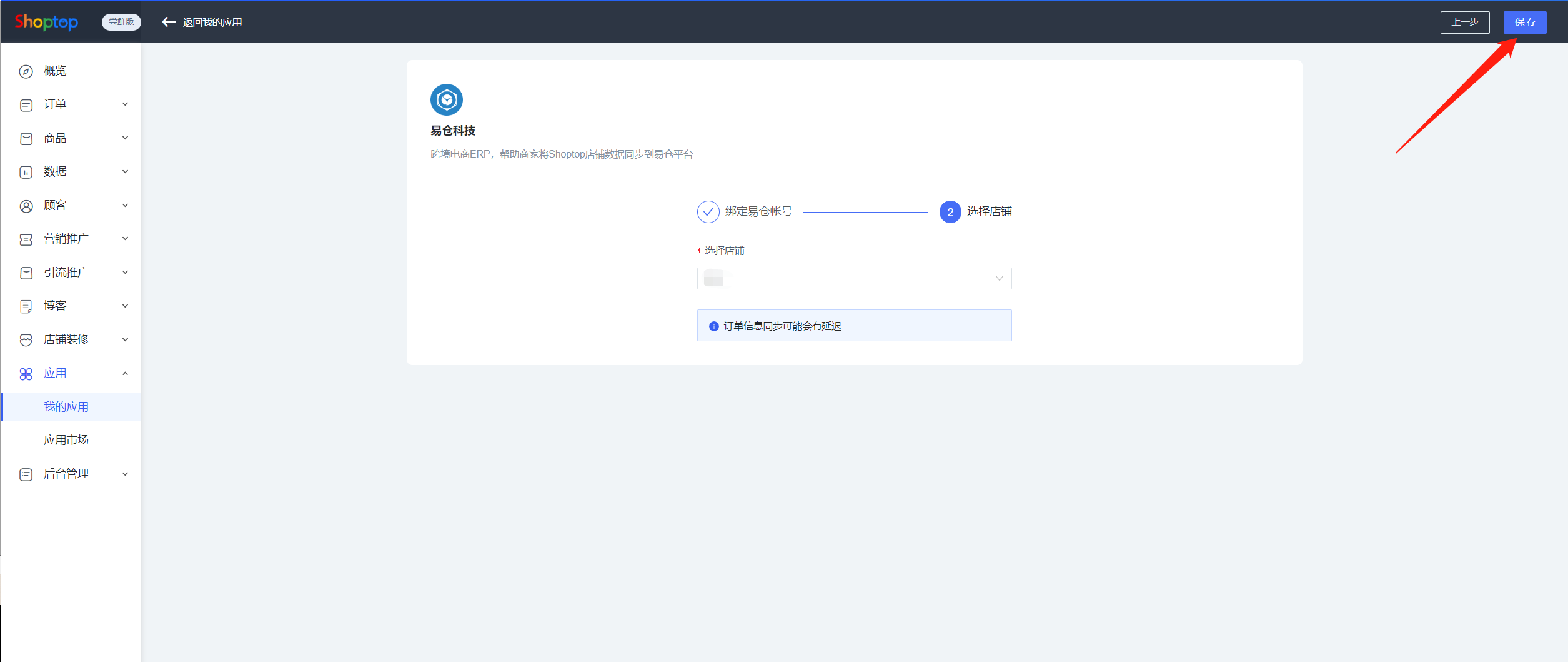Click the 数据 chart icon

(26, 172)
